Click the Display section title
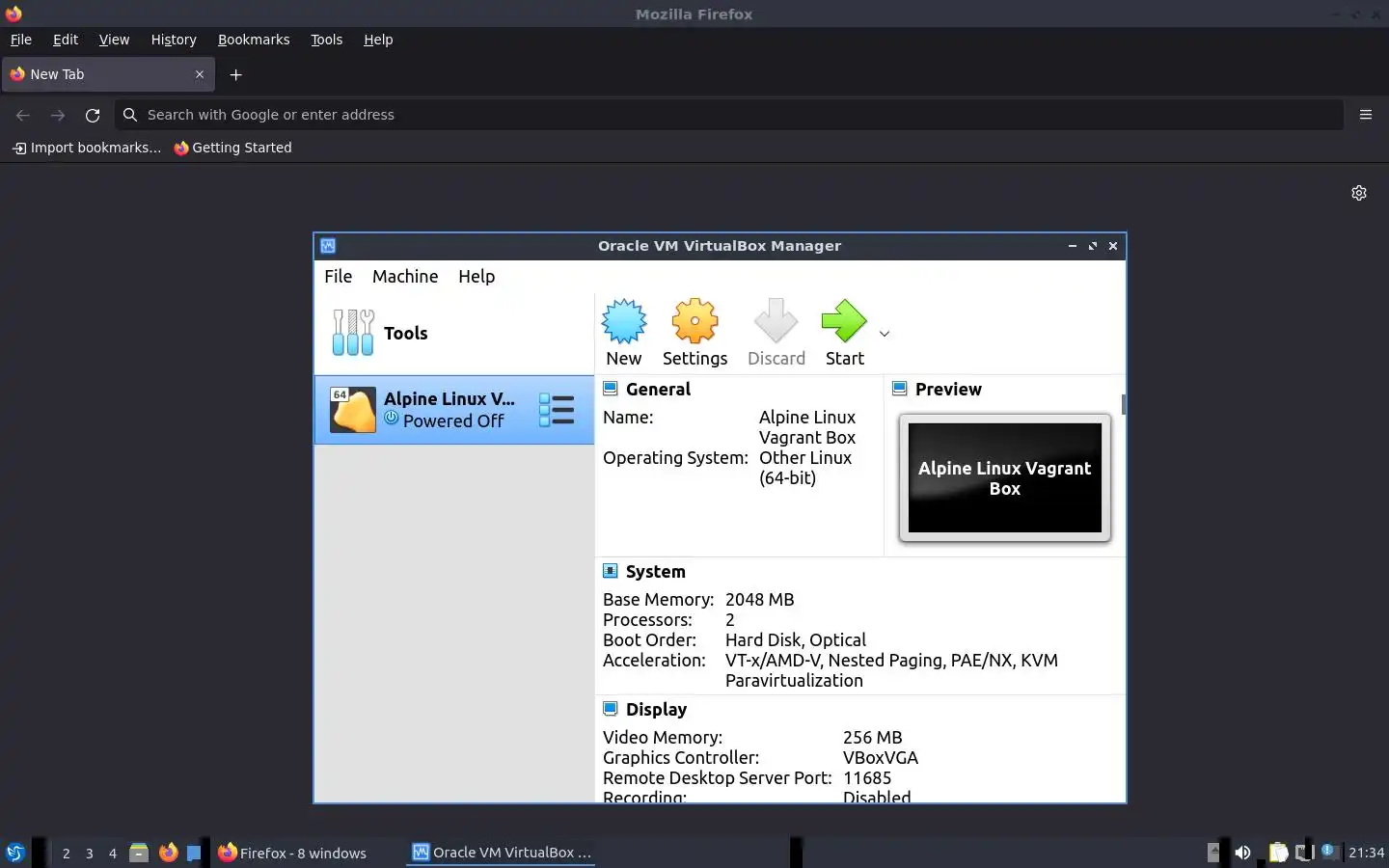 [x=656, y=709]
